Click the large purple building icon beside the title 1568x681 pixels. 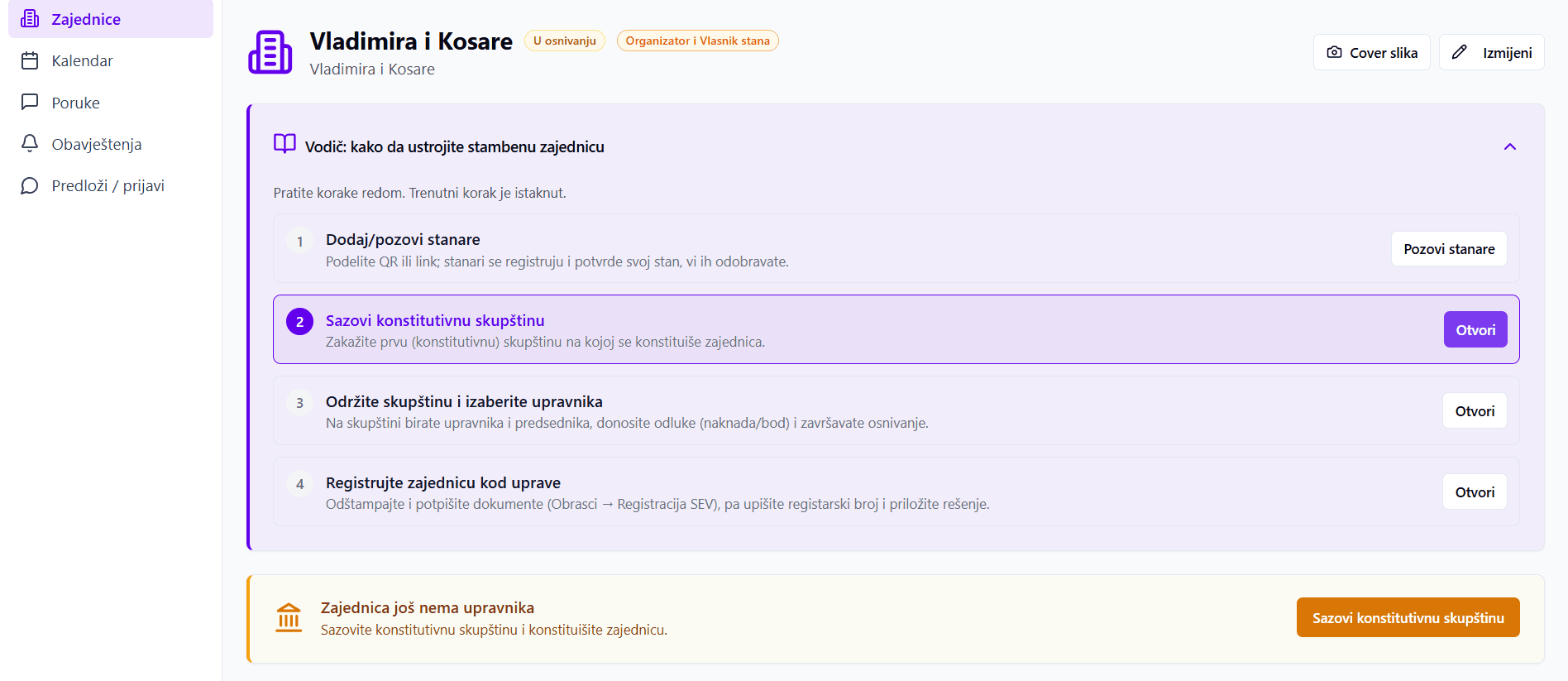pos(270,52)
